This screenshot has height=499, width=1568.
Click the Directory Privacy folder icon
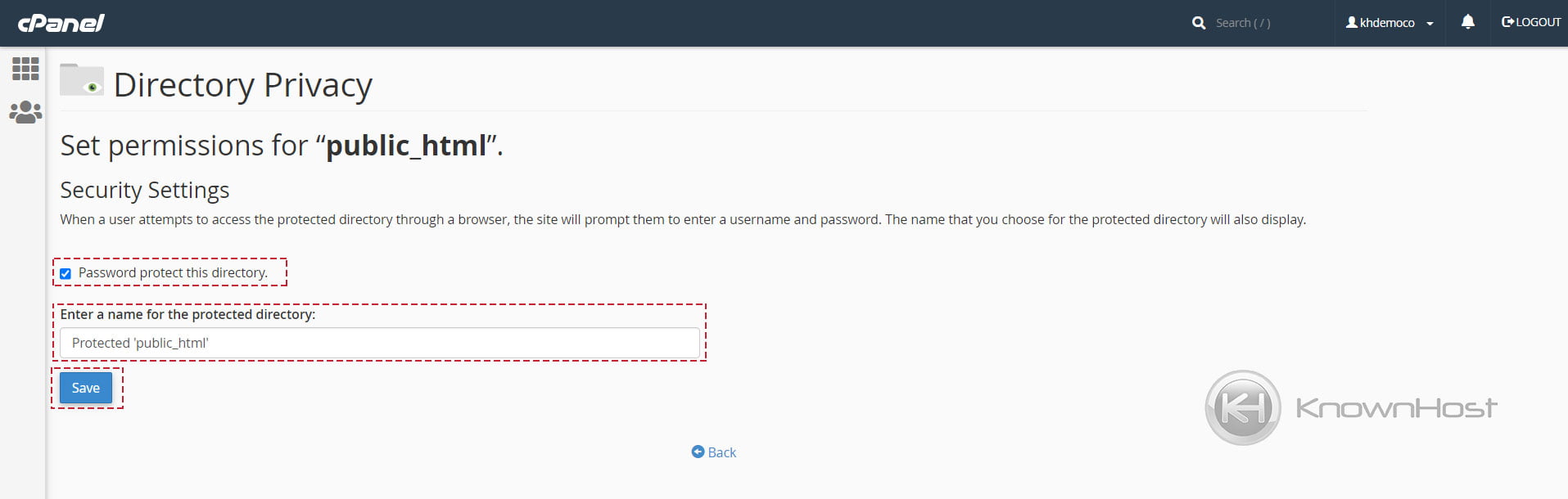click(82, 82)
